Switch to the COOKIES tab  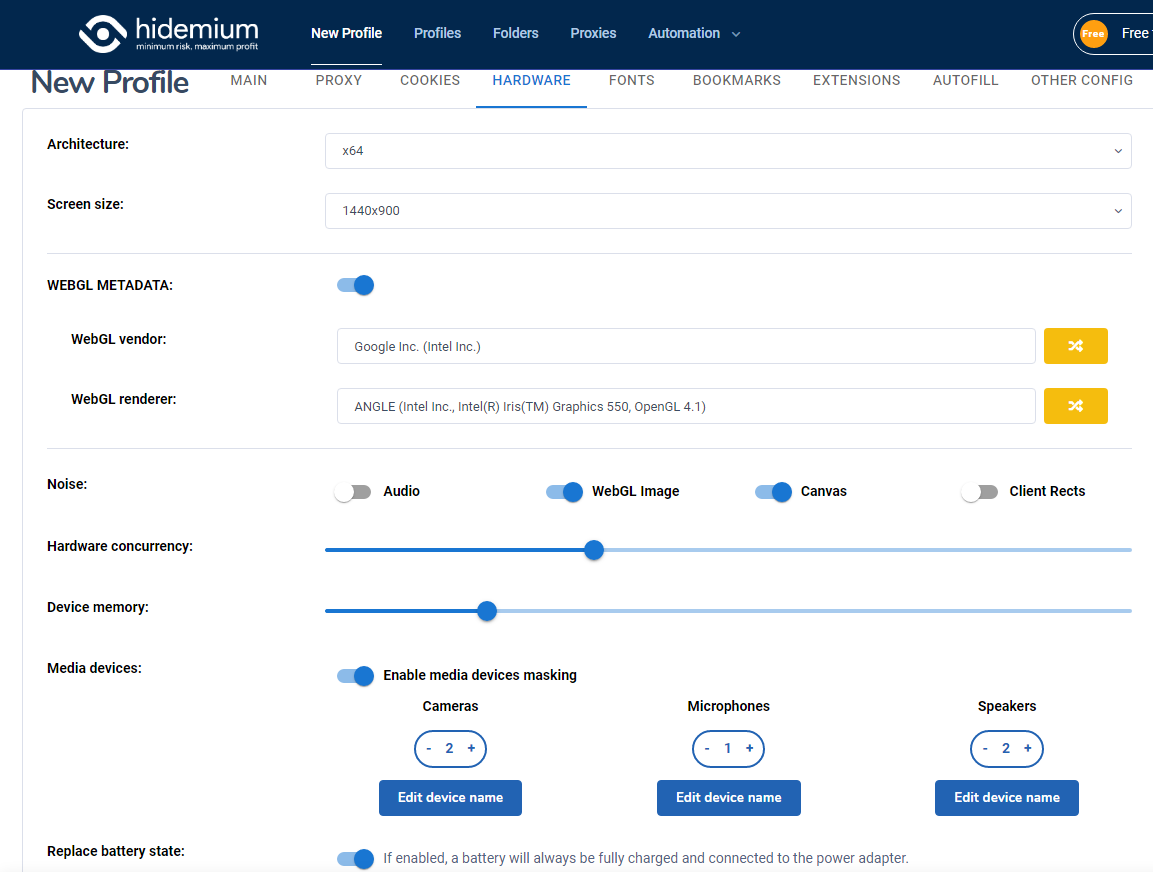430,80
